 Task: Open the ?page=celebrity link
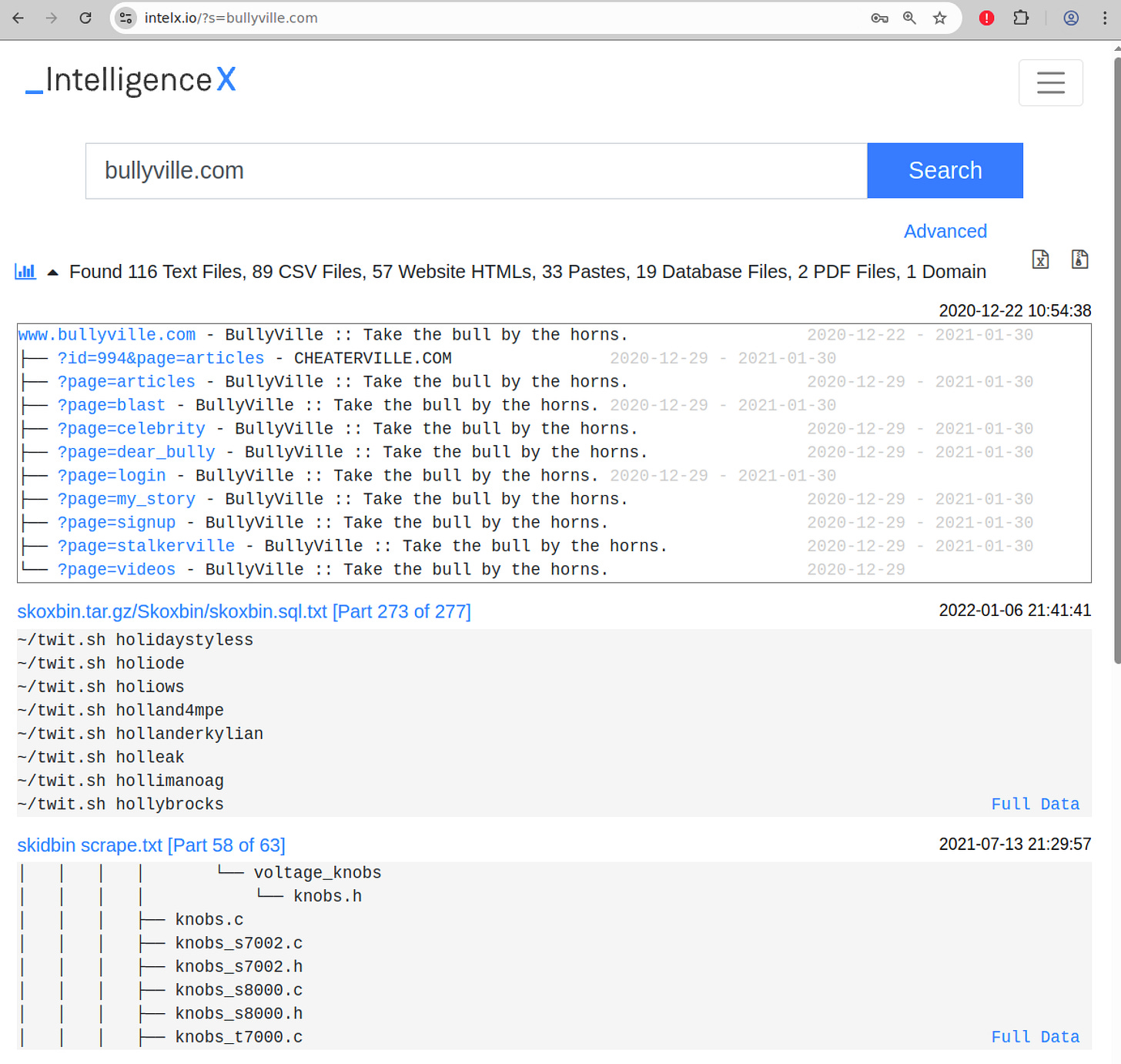pyautogui.click(x=132, y=429)
